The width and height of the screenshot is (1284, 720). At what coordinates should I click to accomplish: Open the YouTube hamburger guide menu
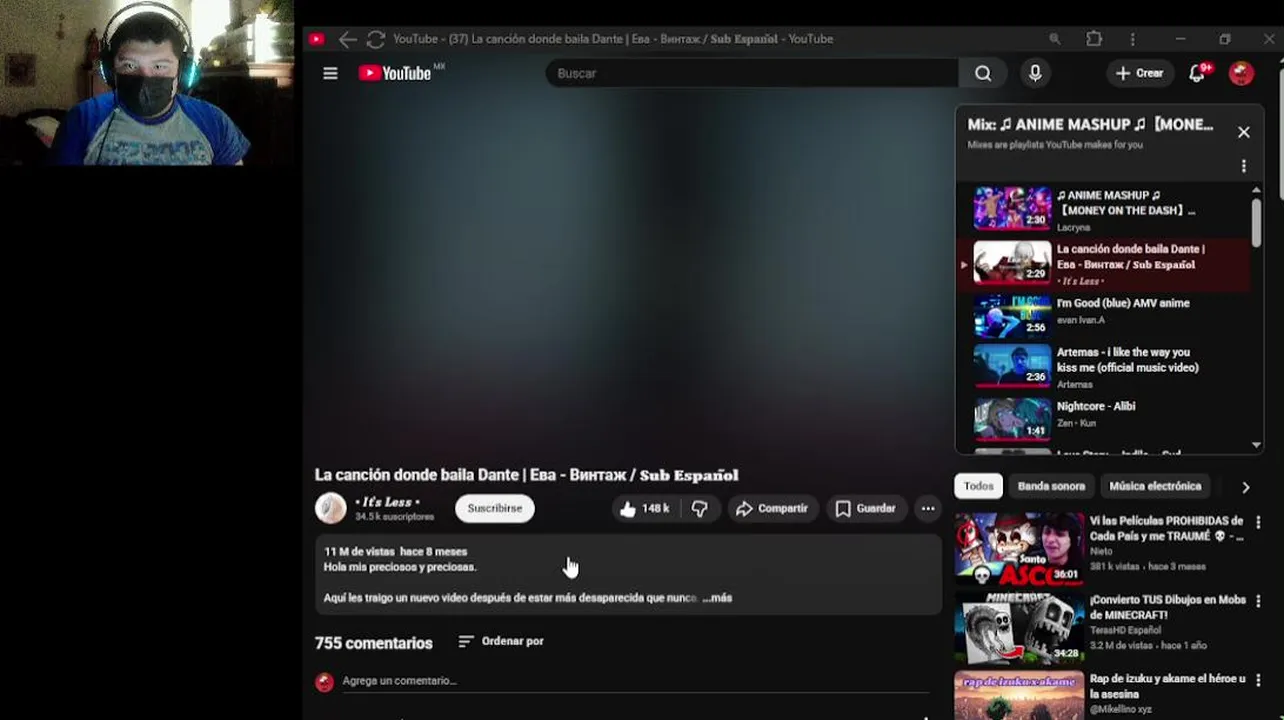[x=330, y=73]
